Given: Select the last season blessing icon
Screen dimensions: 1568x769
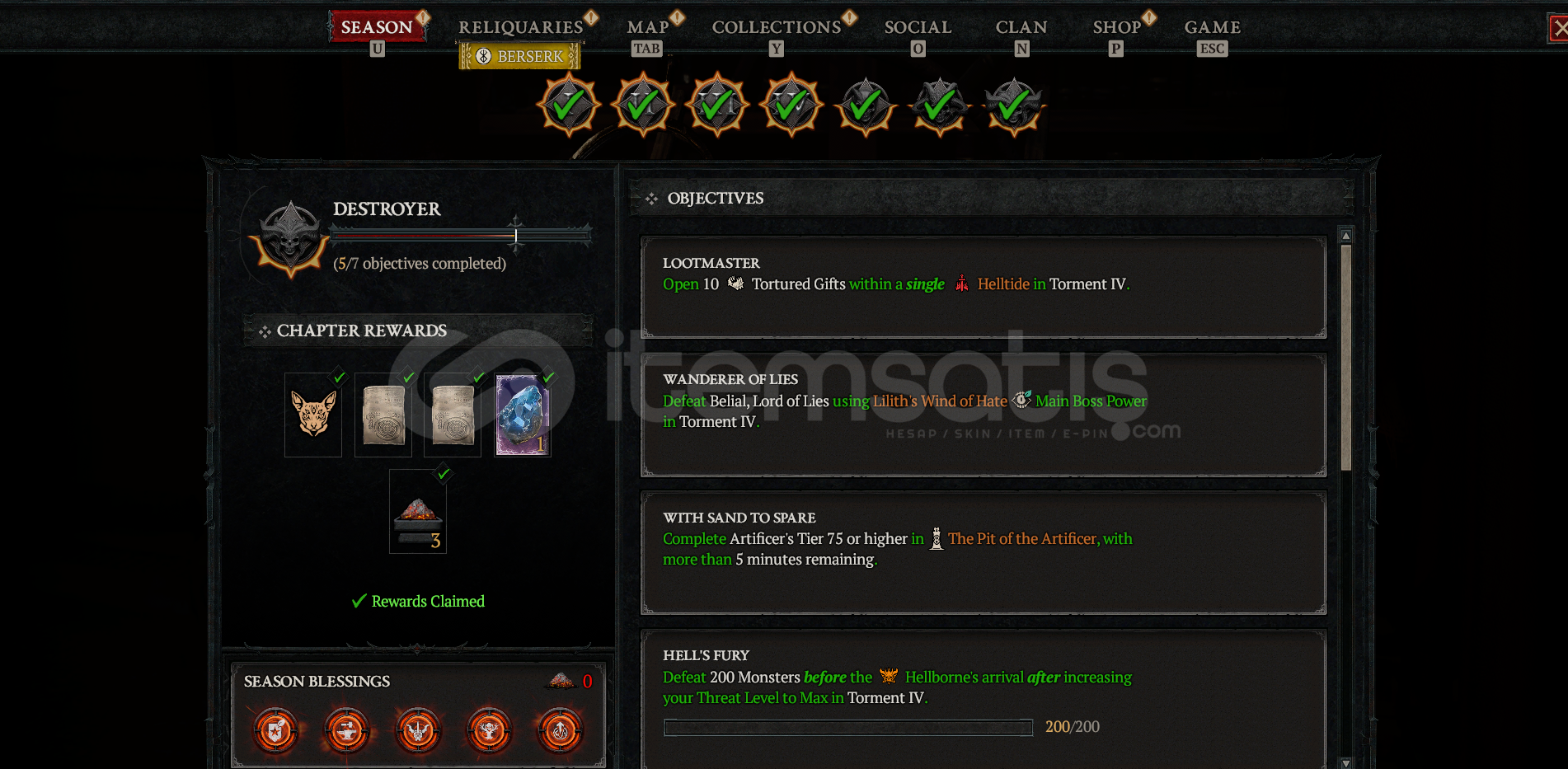Looking at the screenshot, I should [561, 730].
